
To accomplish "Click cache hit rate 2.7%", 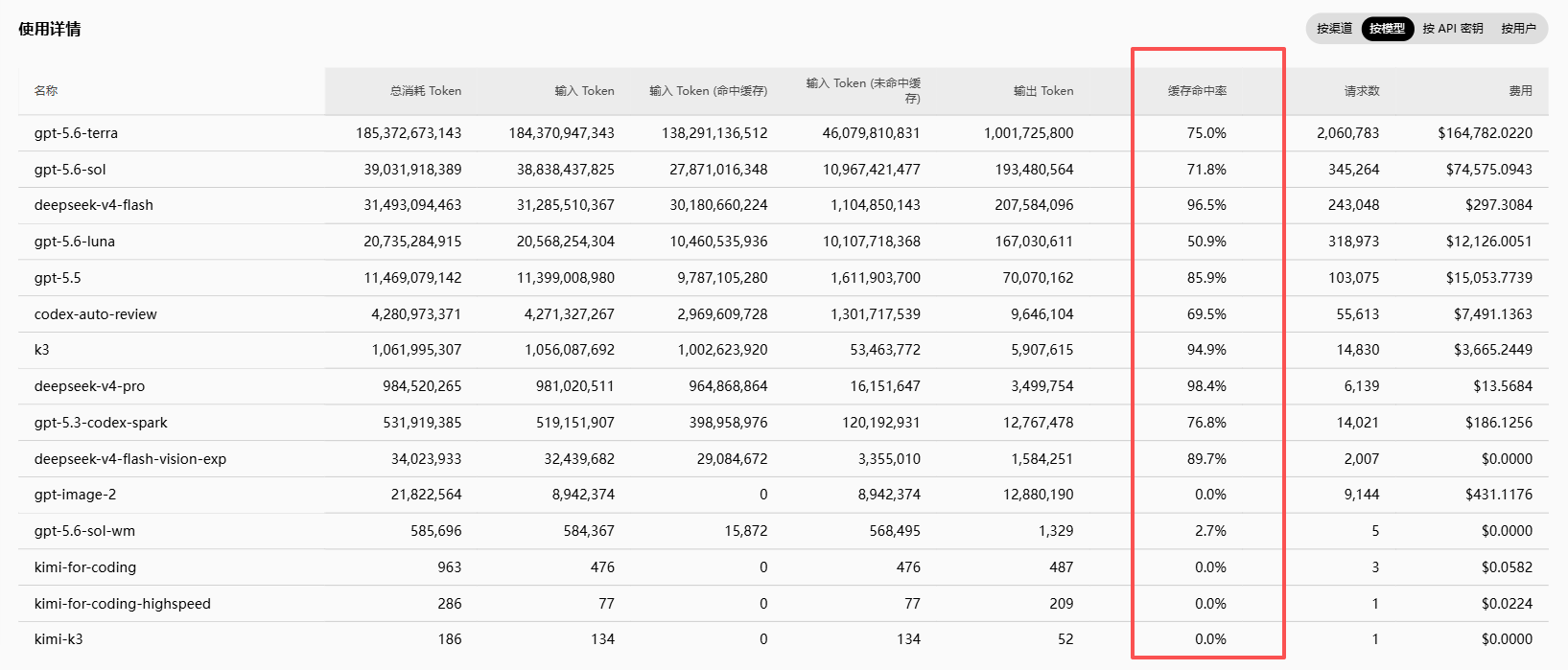I will click(x=1210, y=531).
